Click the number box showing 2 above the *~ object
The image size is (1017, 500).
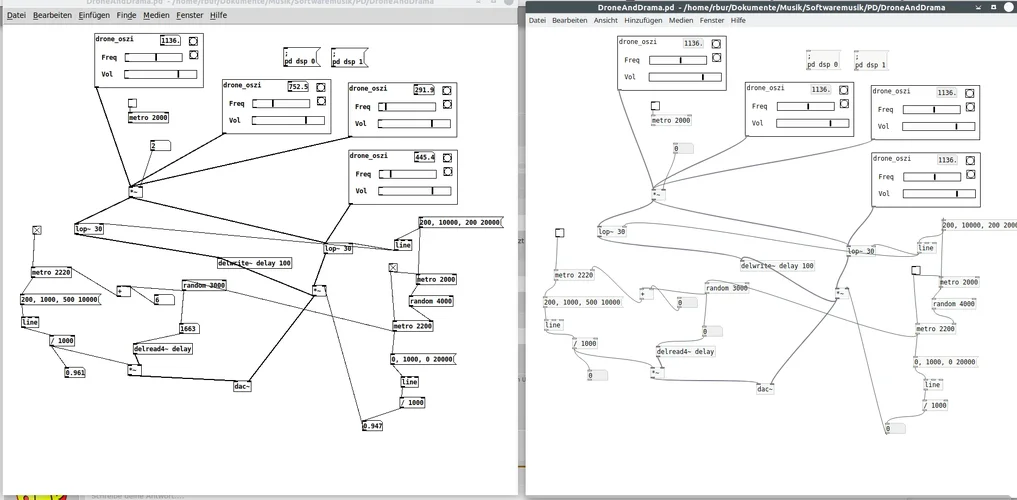coord(160,146)
